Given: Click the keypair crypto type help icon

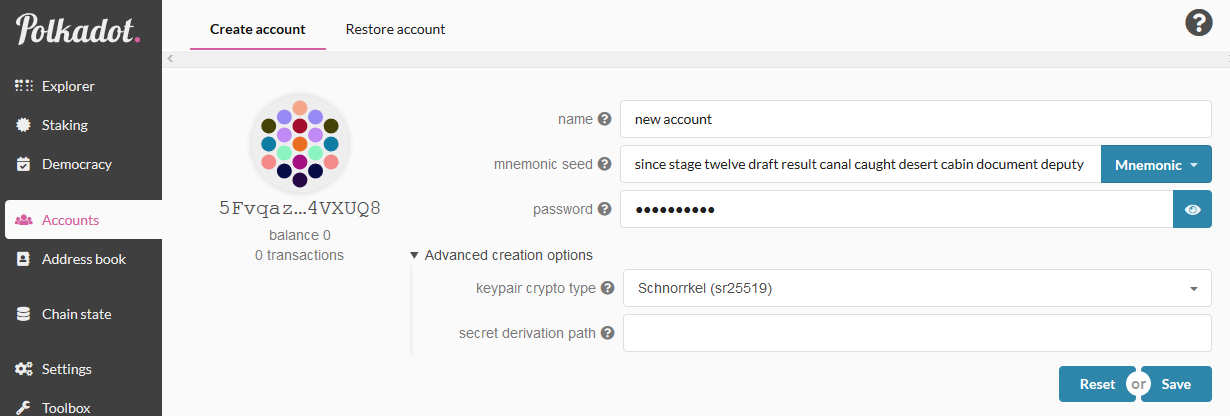Looking at the screenshot, I should point(607,288).
